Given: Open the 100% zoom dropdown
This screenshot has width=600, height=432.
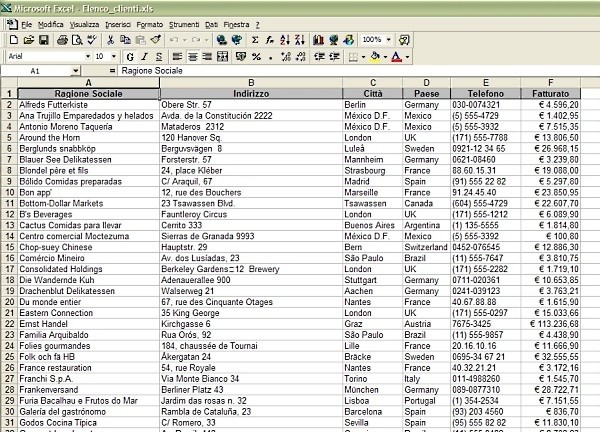Looking at the screenshot, I should [390, 40].
